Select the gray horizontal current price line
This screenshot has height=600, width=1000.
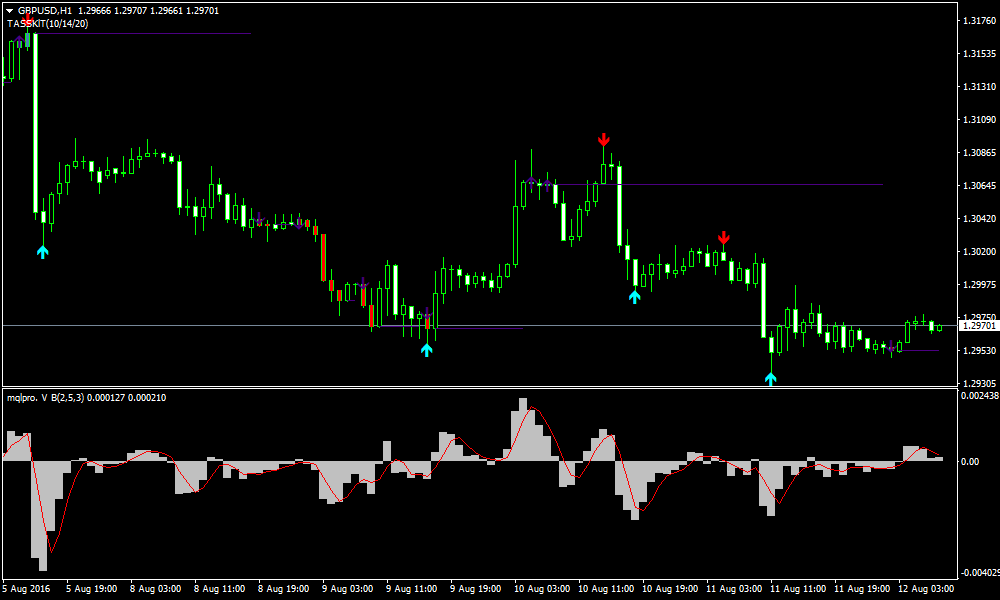tap(200, 326)
